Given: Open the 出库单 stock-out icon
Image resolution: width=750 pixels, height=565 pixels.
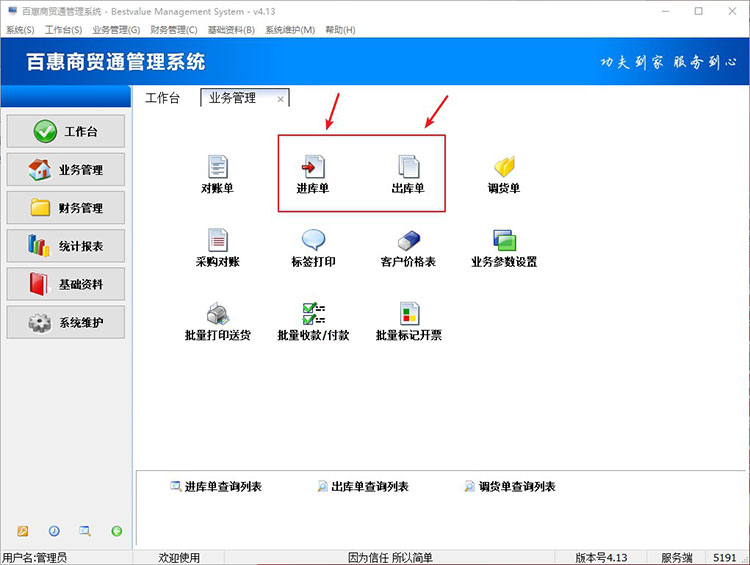Looking at the screenshot, I should click(x=408, y=166).
